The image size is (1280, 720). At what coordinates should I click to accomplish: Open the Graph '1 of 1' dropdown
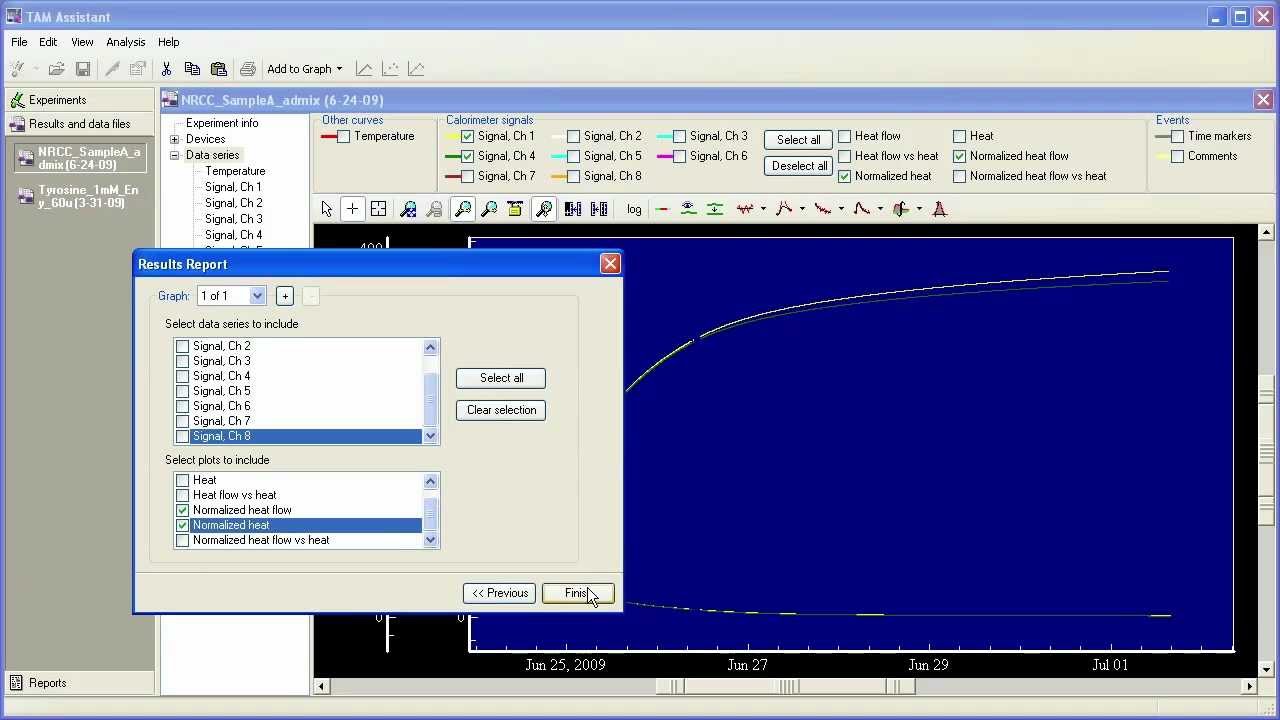pos(257,296)
